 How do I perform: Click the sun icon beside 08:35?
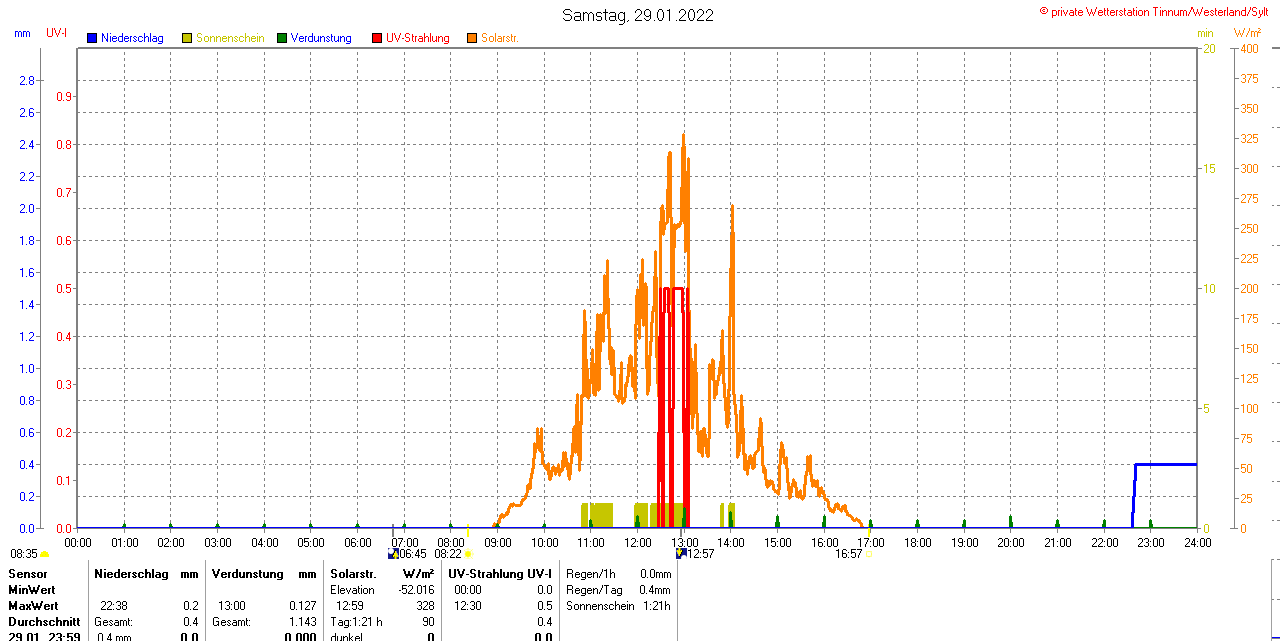[45, 554]
